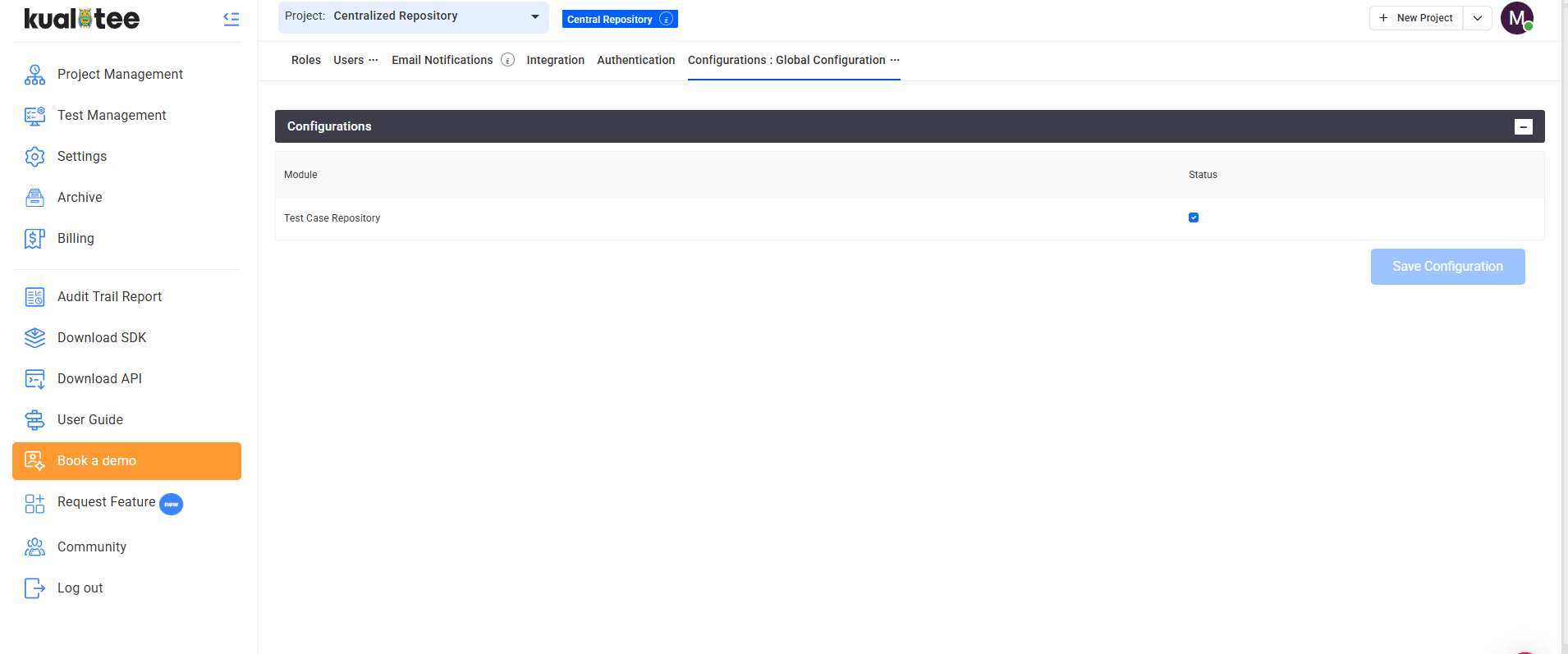Open the user profile avatar
Screen dimensions: 1568x654
pyautogui.click(x=1516, y=18)
